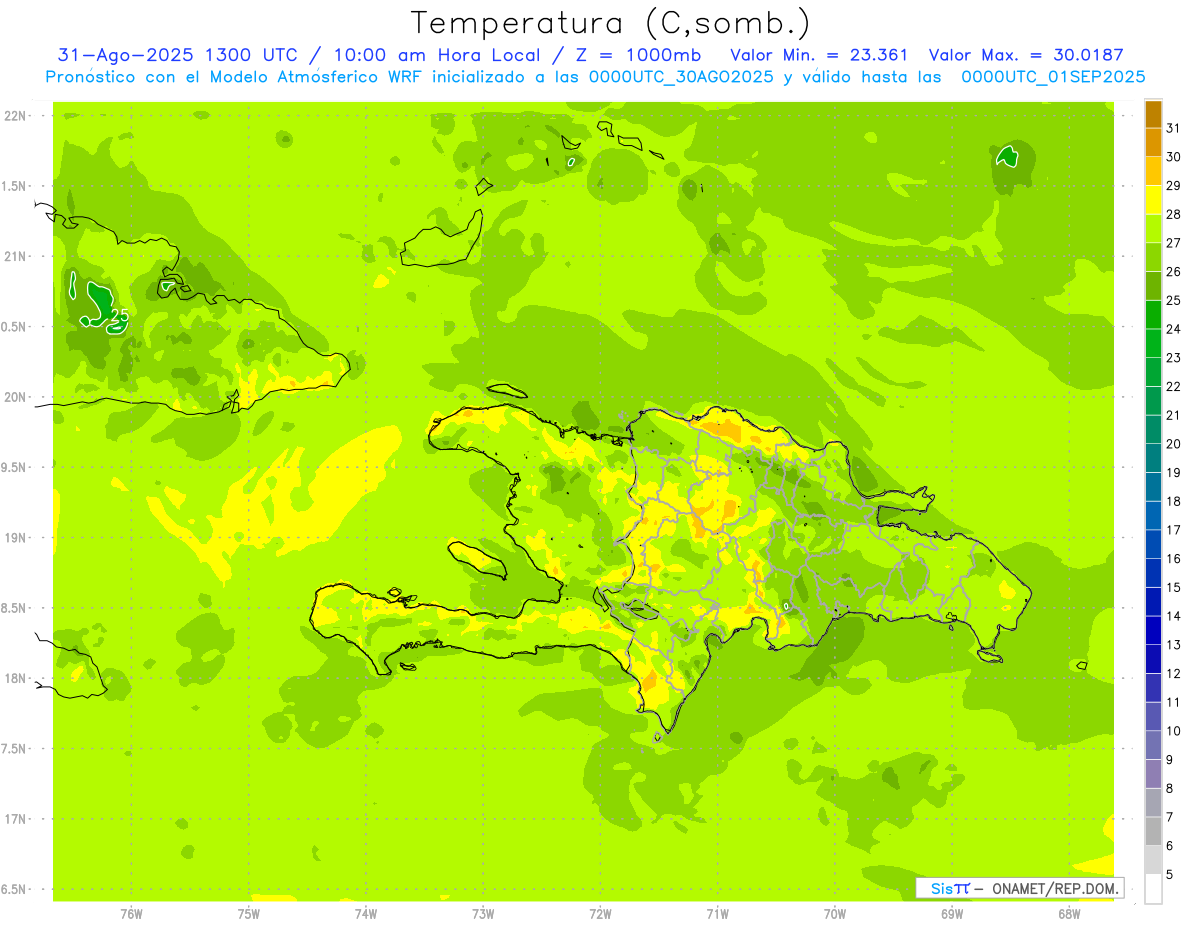
Task: Click the 'ONAMET/REP.DOM.' credit label
Action: [x=1056, y=888]
